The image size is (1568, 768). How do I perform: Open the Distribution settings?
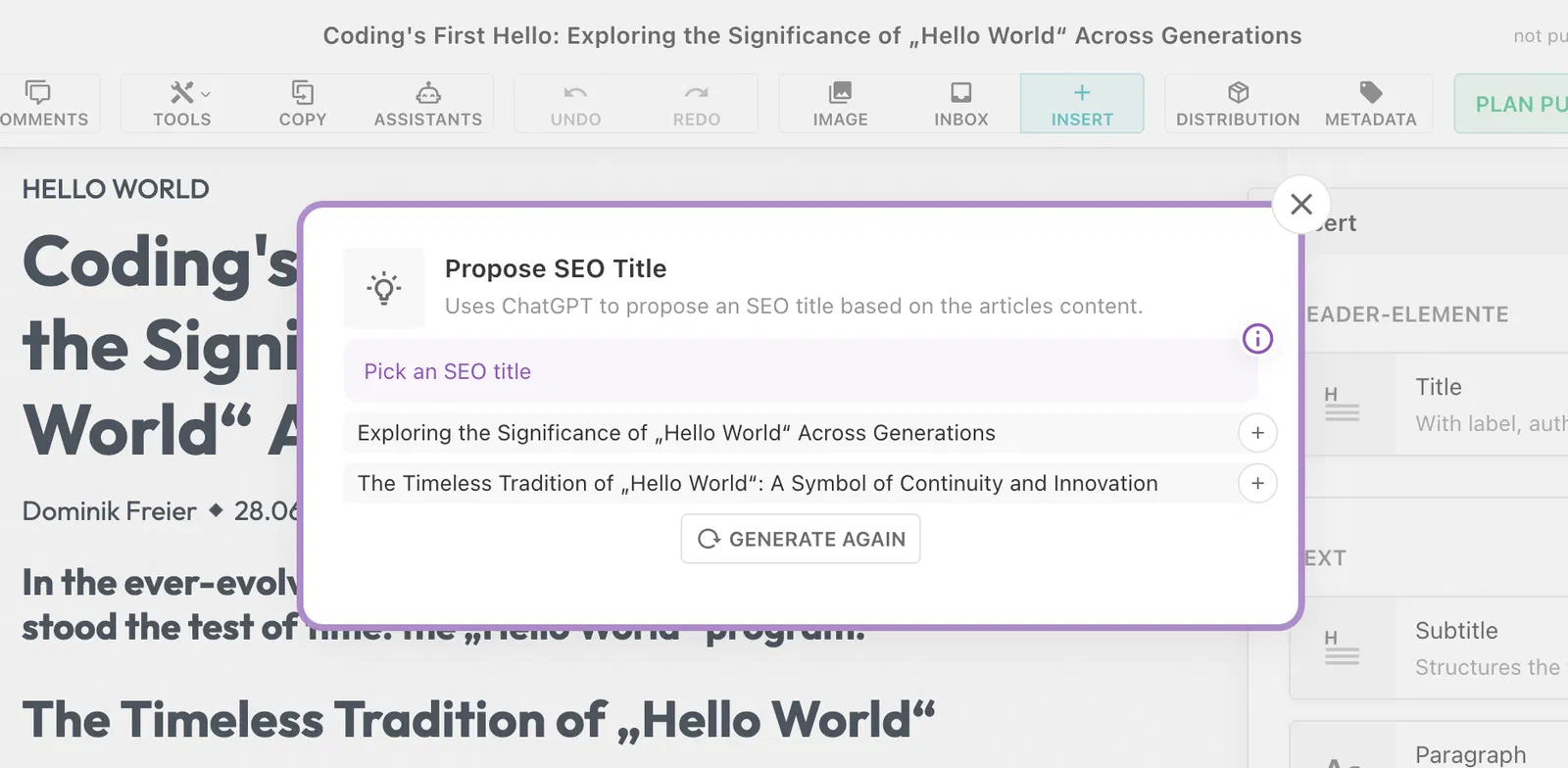point(1238,103)
